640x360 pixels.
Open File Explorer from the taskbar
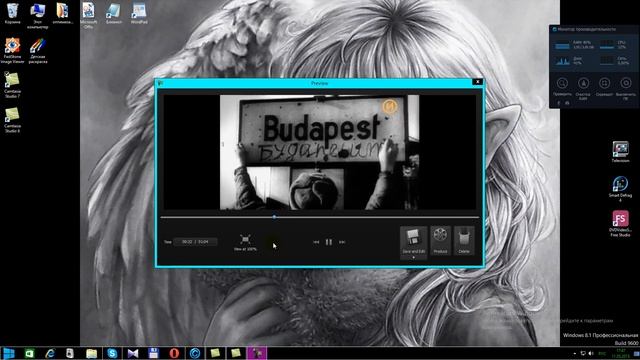[x=91, y=353]
